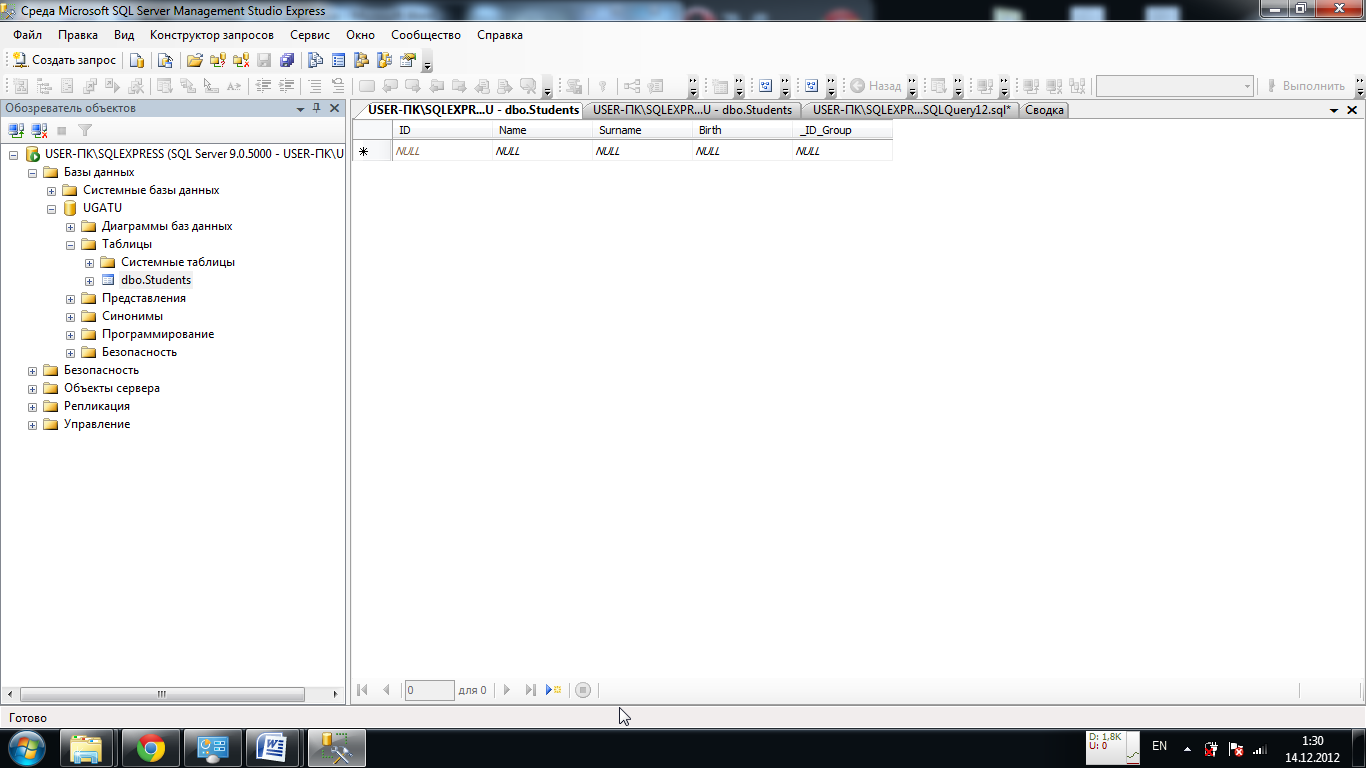This screenshot has width=1366, height=768.
Task: Open Microsoft Word from the taskbar
Action: [x=273, y=748]
